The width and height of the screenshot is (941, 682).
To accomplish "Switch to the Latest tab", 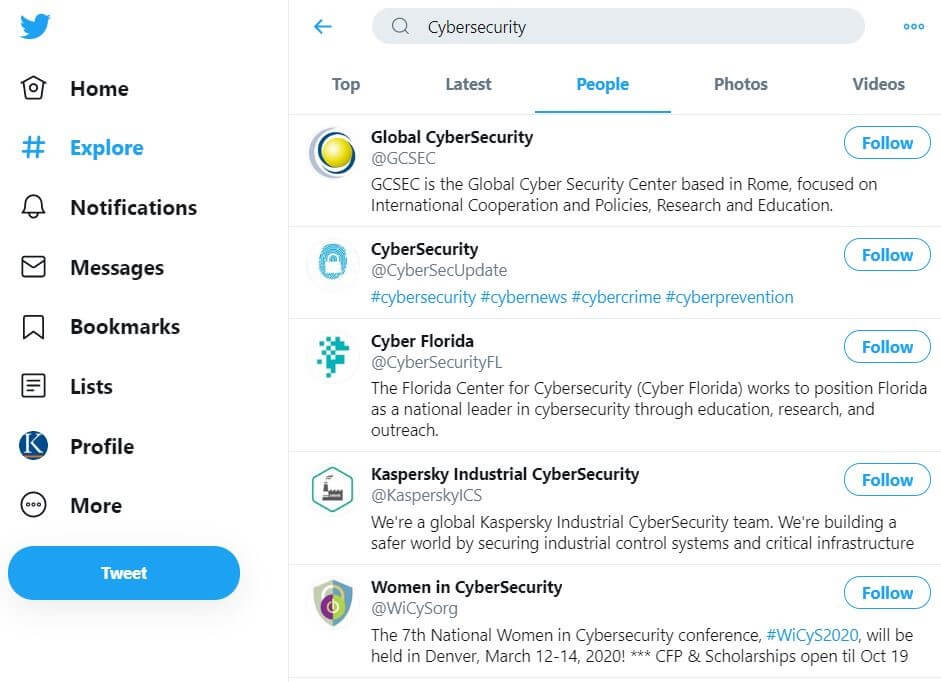I will pos(468,84).
